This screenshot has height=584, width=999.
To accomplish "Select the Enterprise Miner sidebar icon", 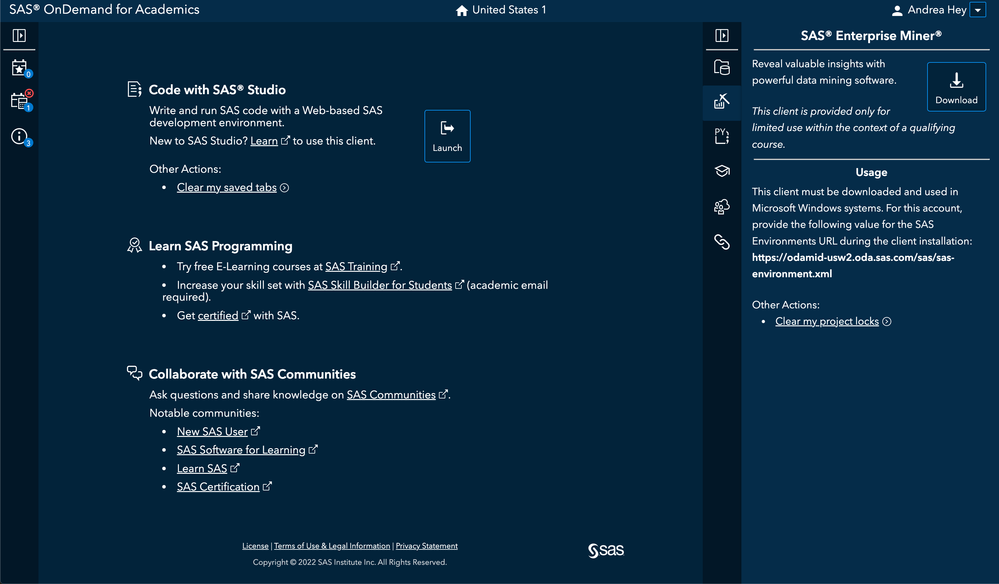I will (721, 101).
